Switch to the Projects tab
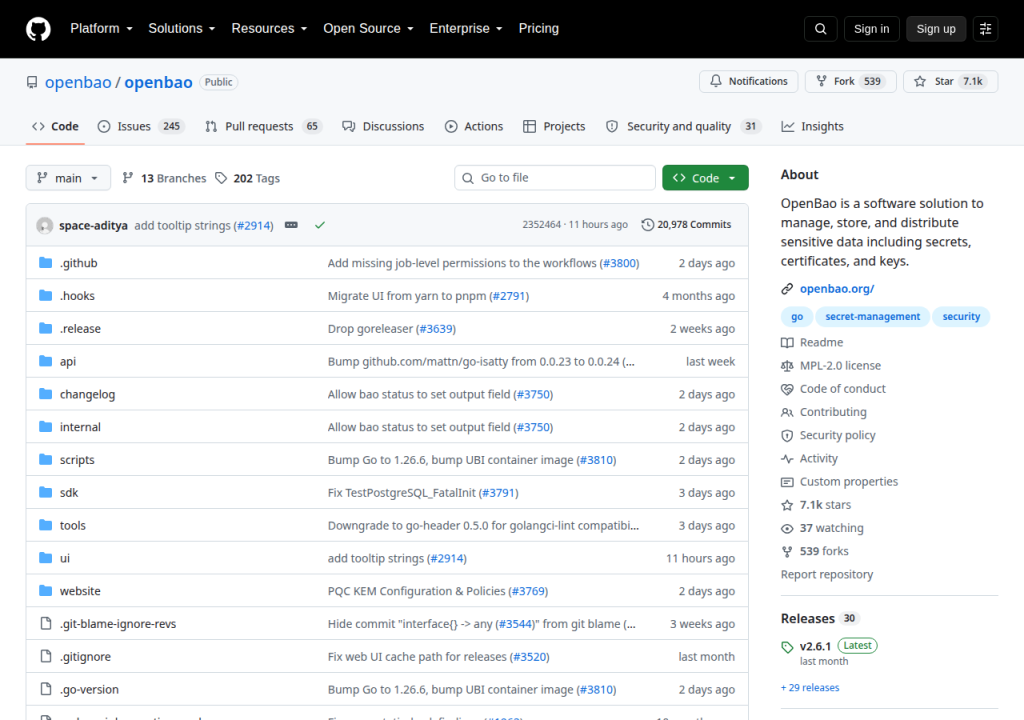1024x720 pixels. click(x=554, y=126)
